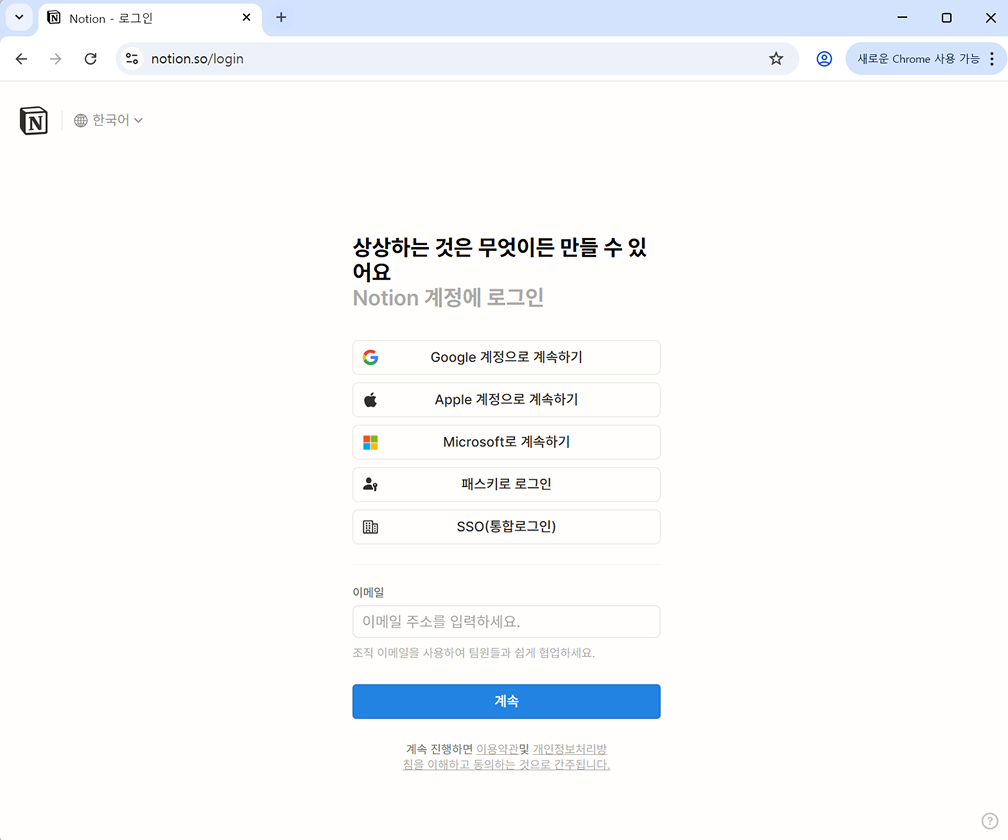
Task: Minimize the Chrome window
Action: pos(903,17)
